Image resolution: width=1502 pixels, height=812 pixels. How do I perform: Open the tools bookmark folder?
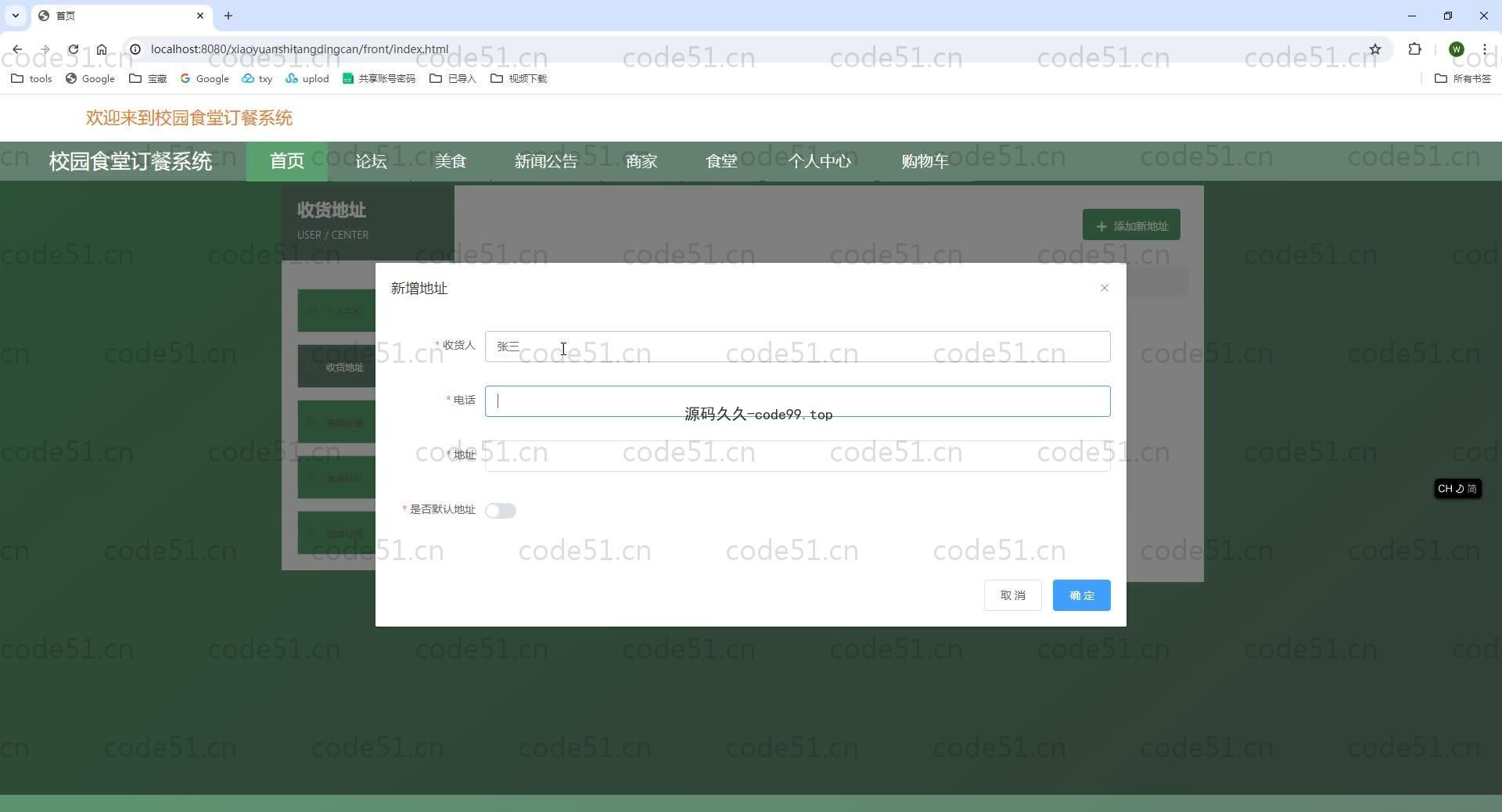(31, 78)
